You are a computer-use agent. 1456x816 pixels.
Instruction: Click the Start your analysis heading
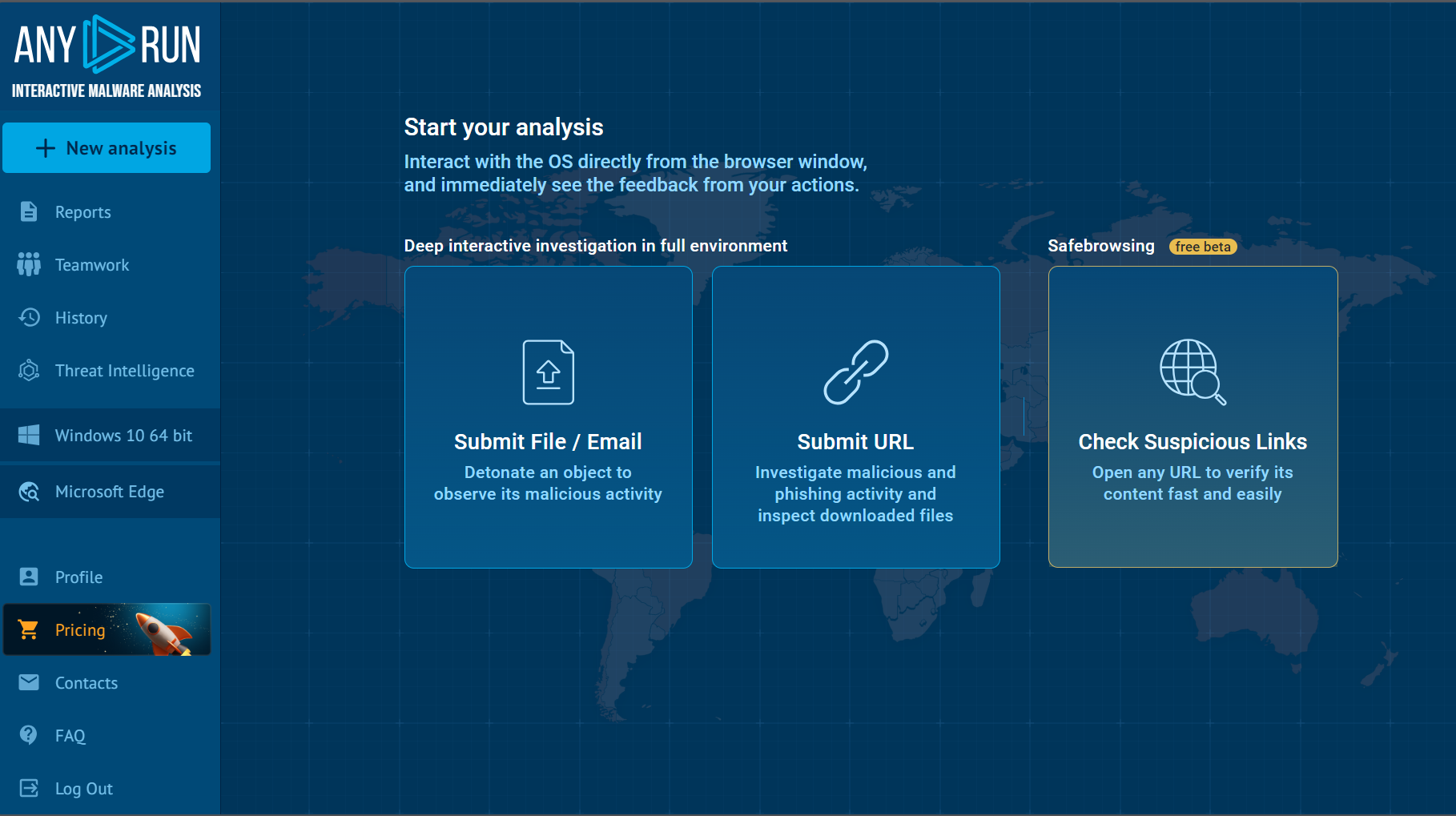[504, 127]
